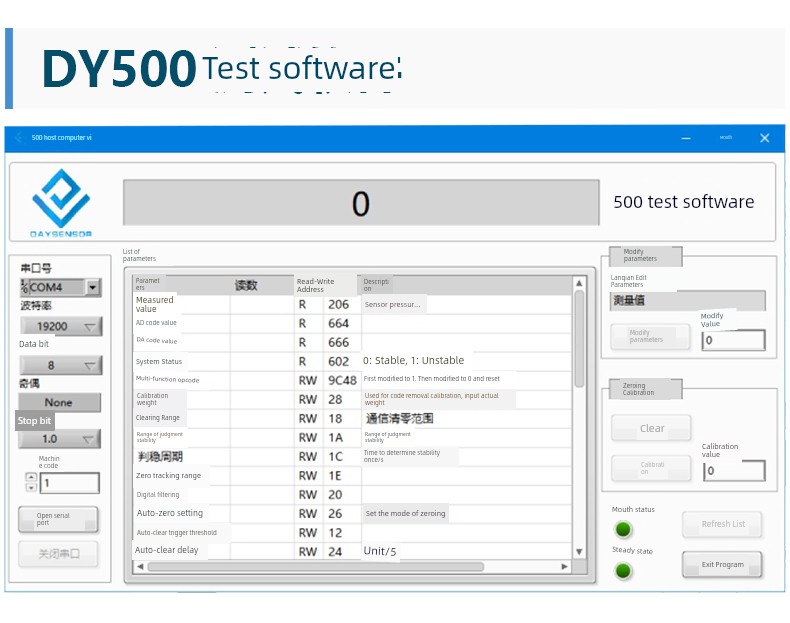790x623 pixels.
Task: Decrease machine code with down stepper
Action: coord(31,488)
